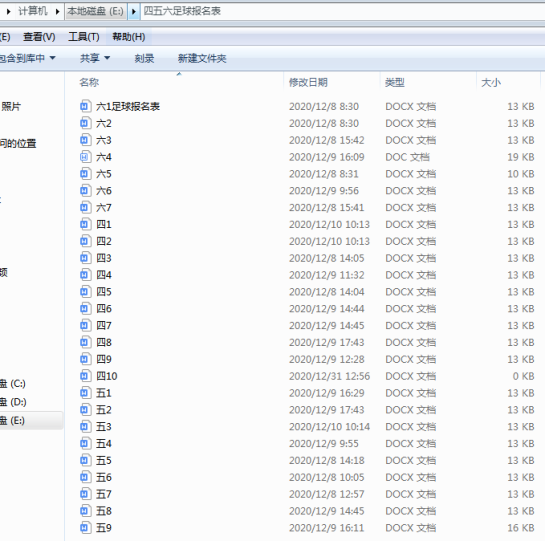Viewport: 546px width, 542px height.
Task: Click the file icon next to 四3
Action: (x=85, y=258)
